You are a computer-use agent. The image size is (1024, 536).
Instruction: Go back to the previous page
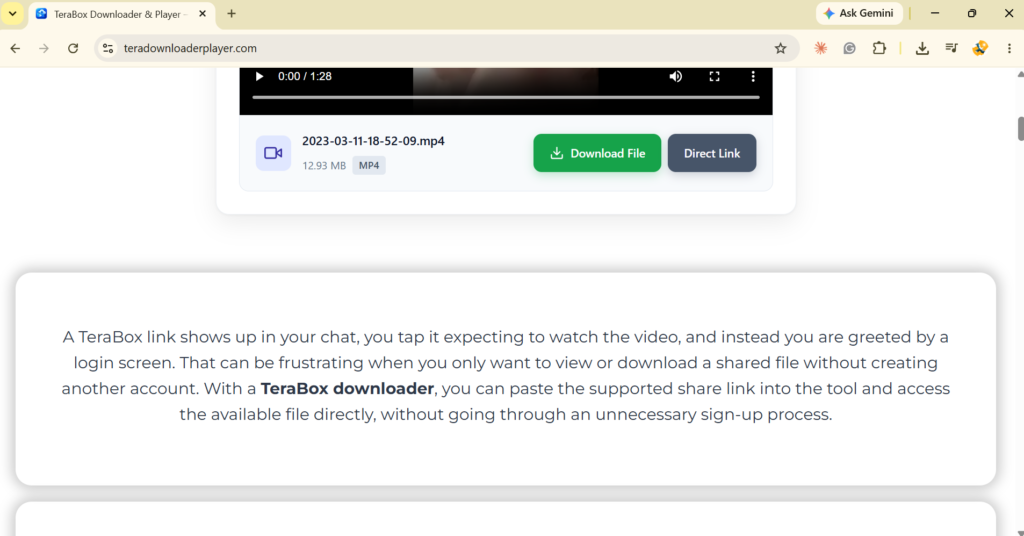tap(15, 48)
